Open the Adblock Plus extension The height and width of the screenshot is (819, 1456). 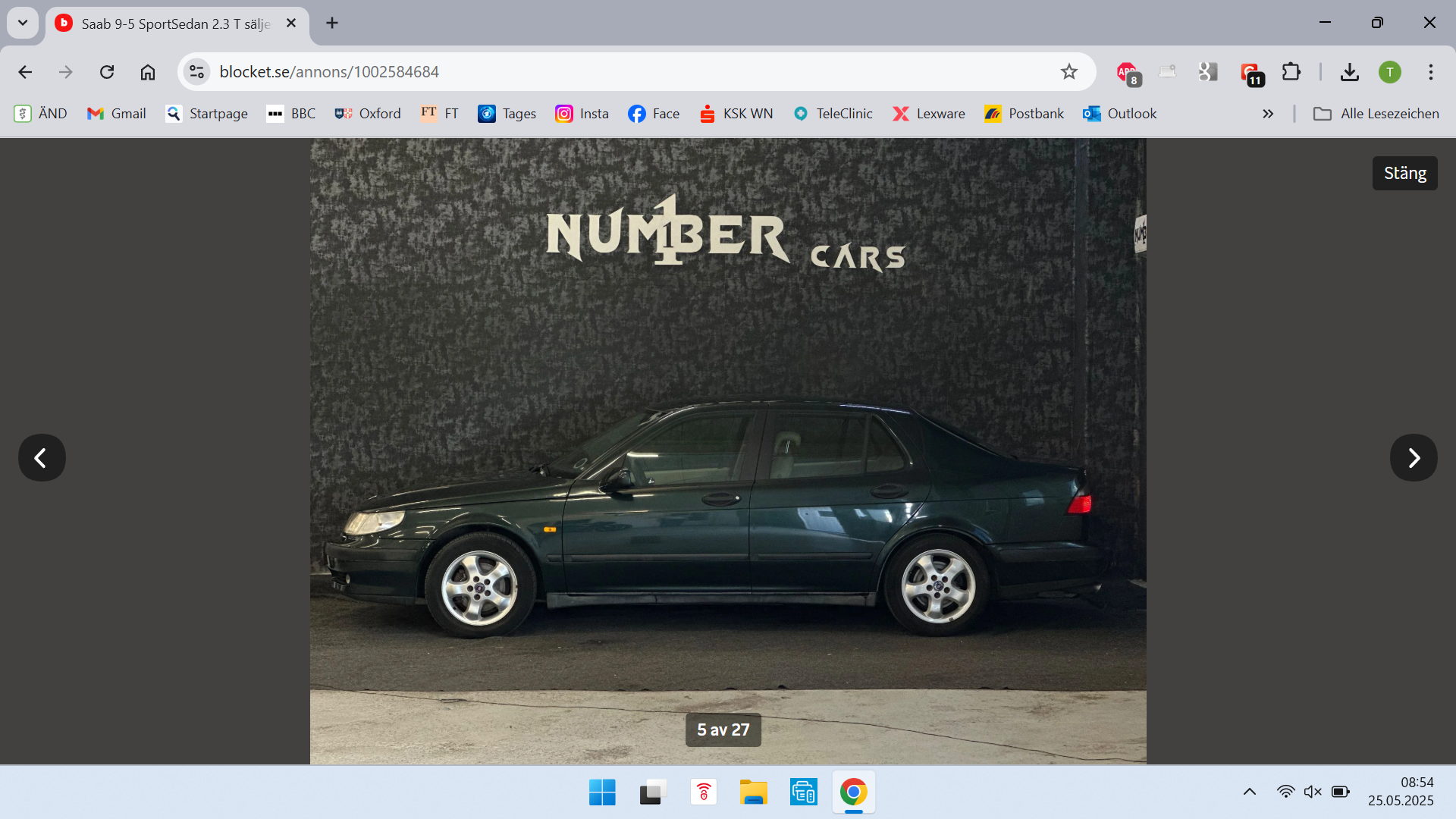coord(1128,73)
